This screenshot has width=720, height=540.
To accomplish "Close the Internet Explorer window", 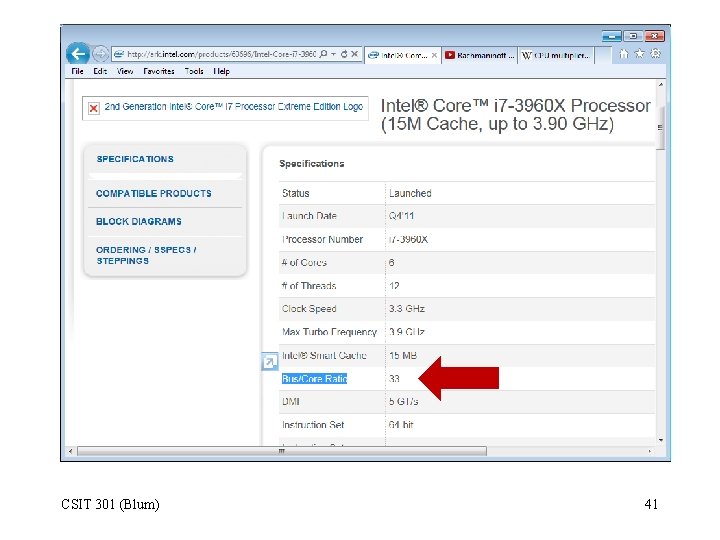I will tap(654, 36).
